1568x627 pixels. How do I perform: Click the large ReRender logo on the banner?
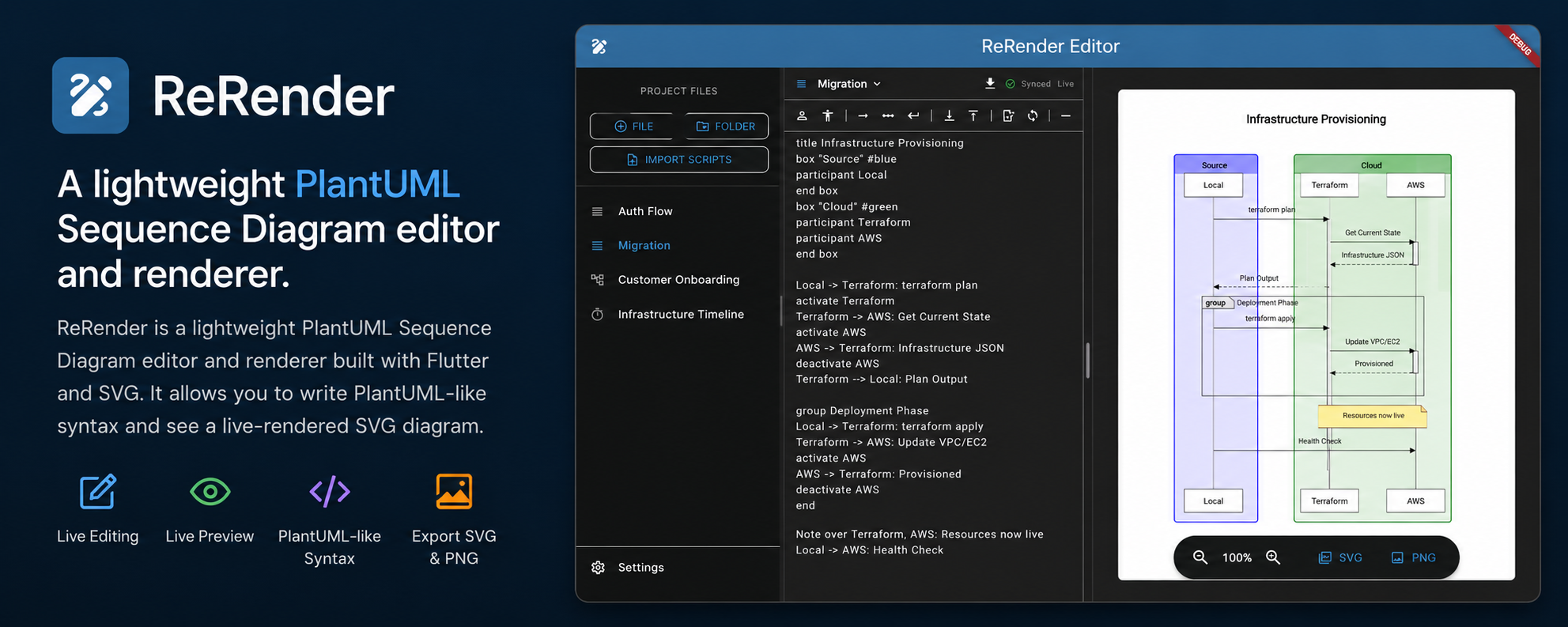click(x=90, y=95)
